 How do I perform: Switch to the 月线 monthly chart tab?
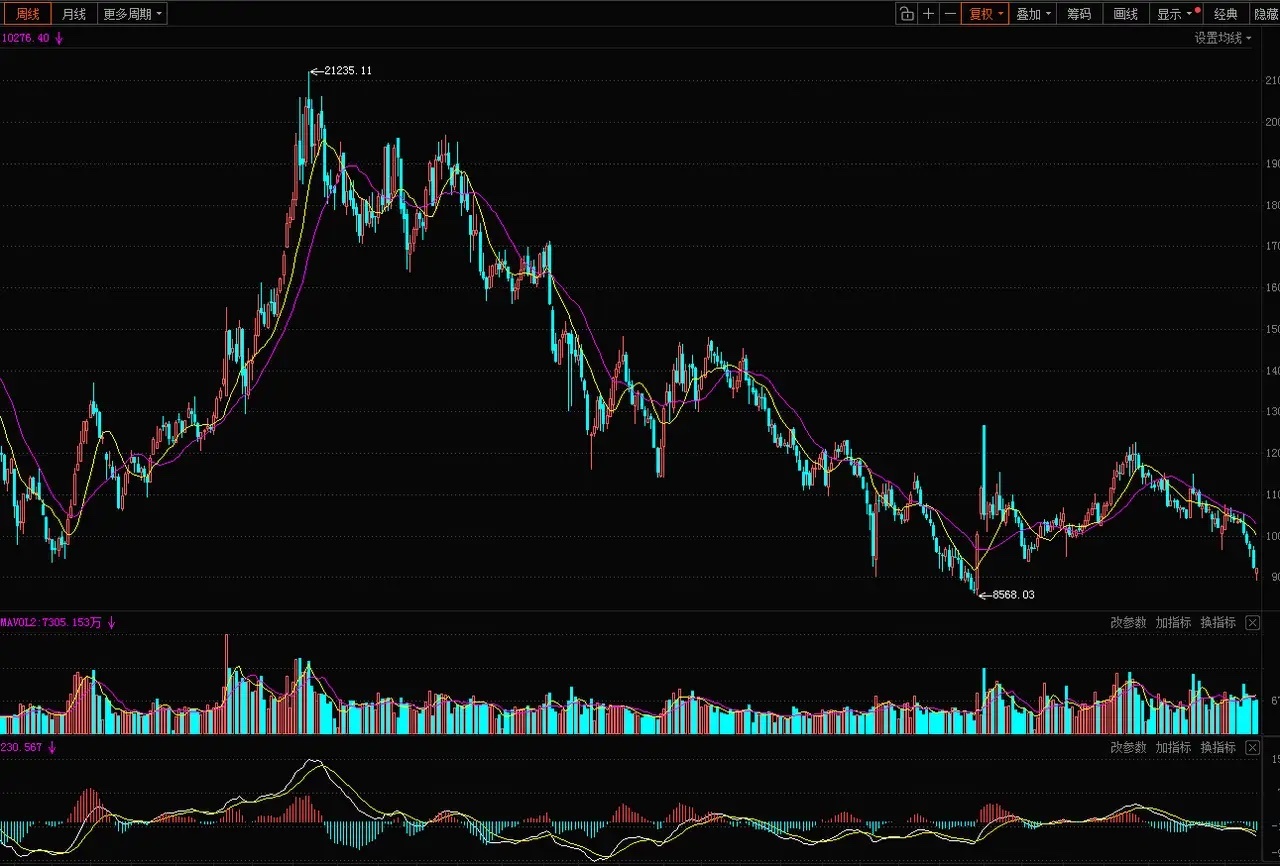pyautogui.click(x=73, y=14)
